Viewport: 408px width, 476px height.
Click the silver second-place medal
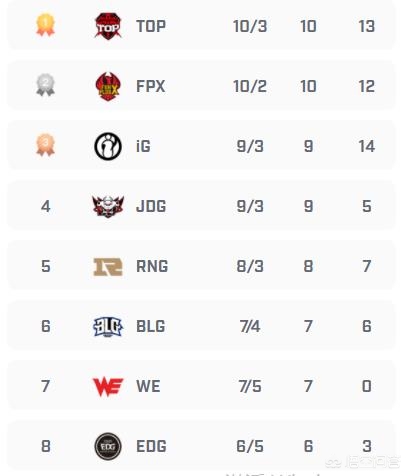45,85
